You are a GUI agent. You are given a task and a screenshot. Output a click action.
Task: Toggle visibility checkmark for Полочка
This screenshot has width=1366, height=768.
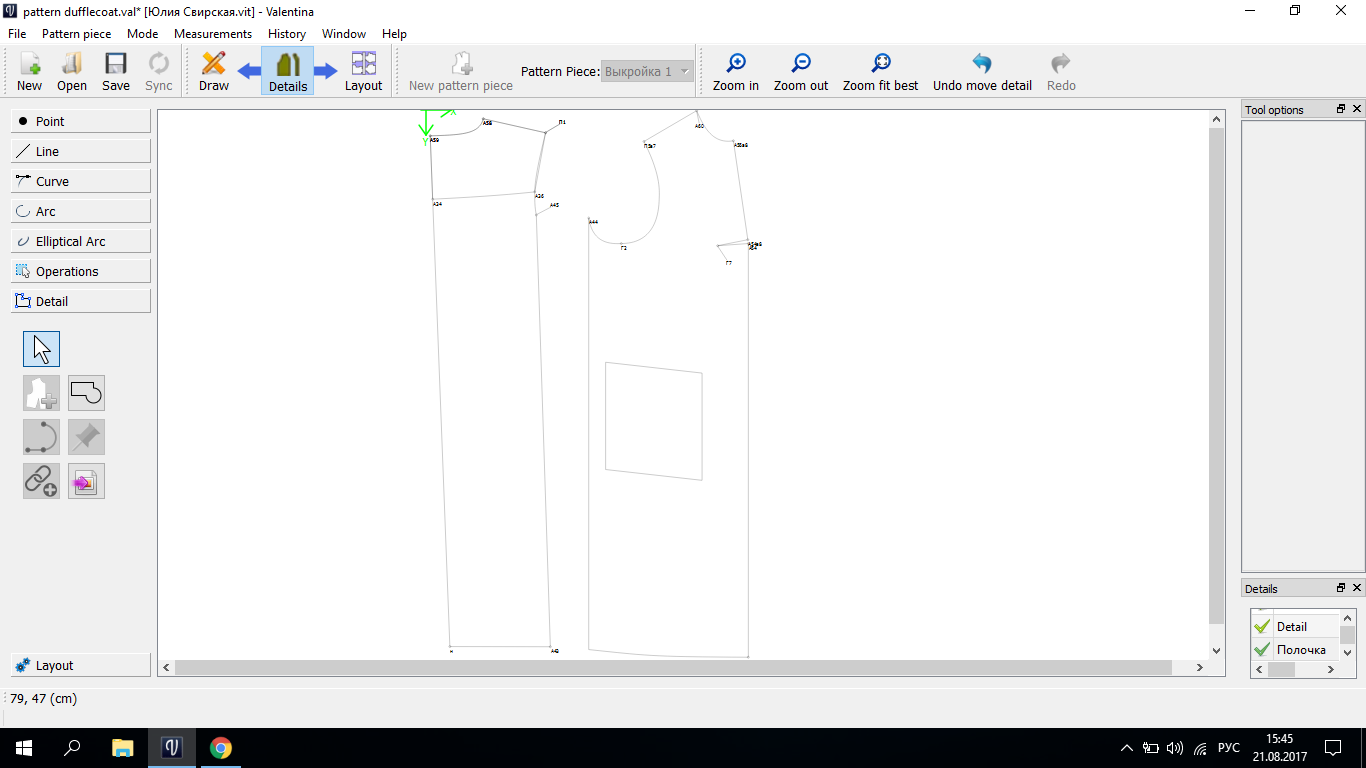pos(1262,650)
